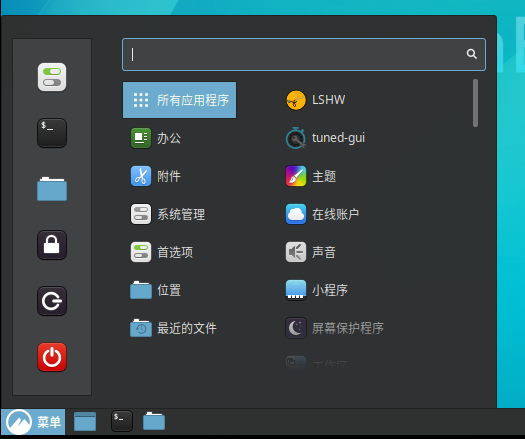Viewport: 525px width, 439px height.
Task: Open file manager from favorites sidebar
Action: tap(52, 189)
